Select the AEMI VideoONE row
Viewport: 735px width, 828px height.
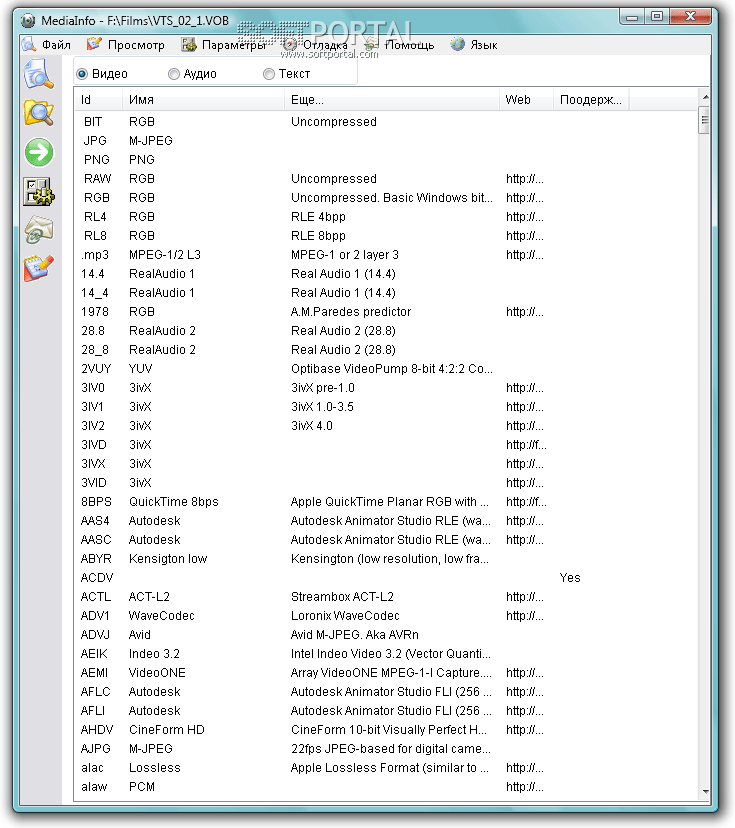[386, 673]
